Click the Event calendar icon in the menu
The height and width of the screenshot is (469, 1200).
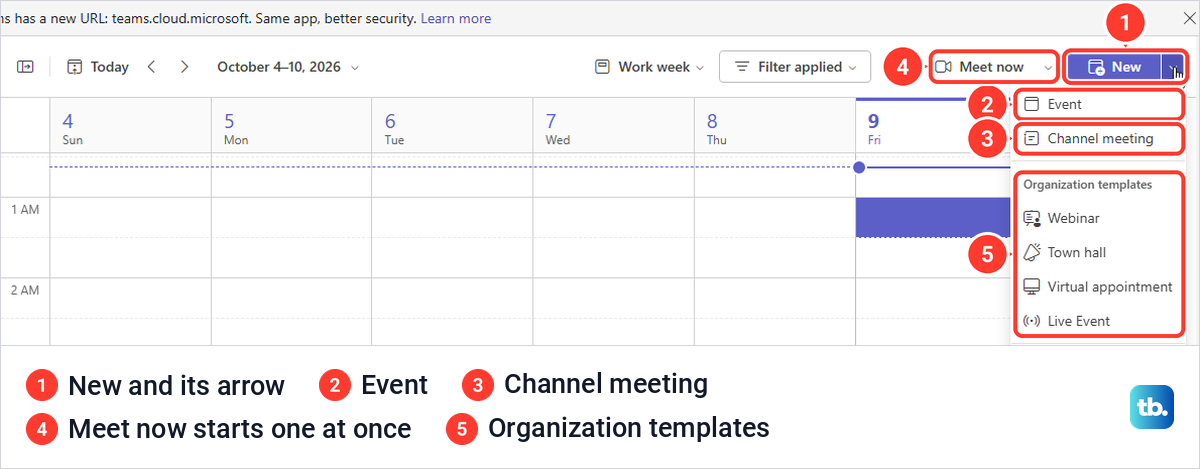[1032, 104]
